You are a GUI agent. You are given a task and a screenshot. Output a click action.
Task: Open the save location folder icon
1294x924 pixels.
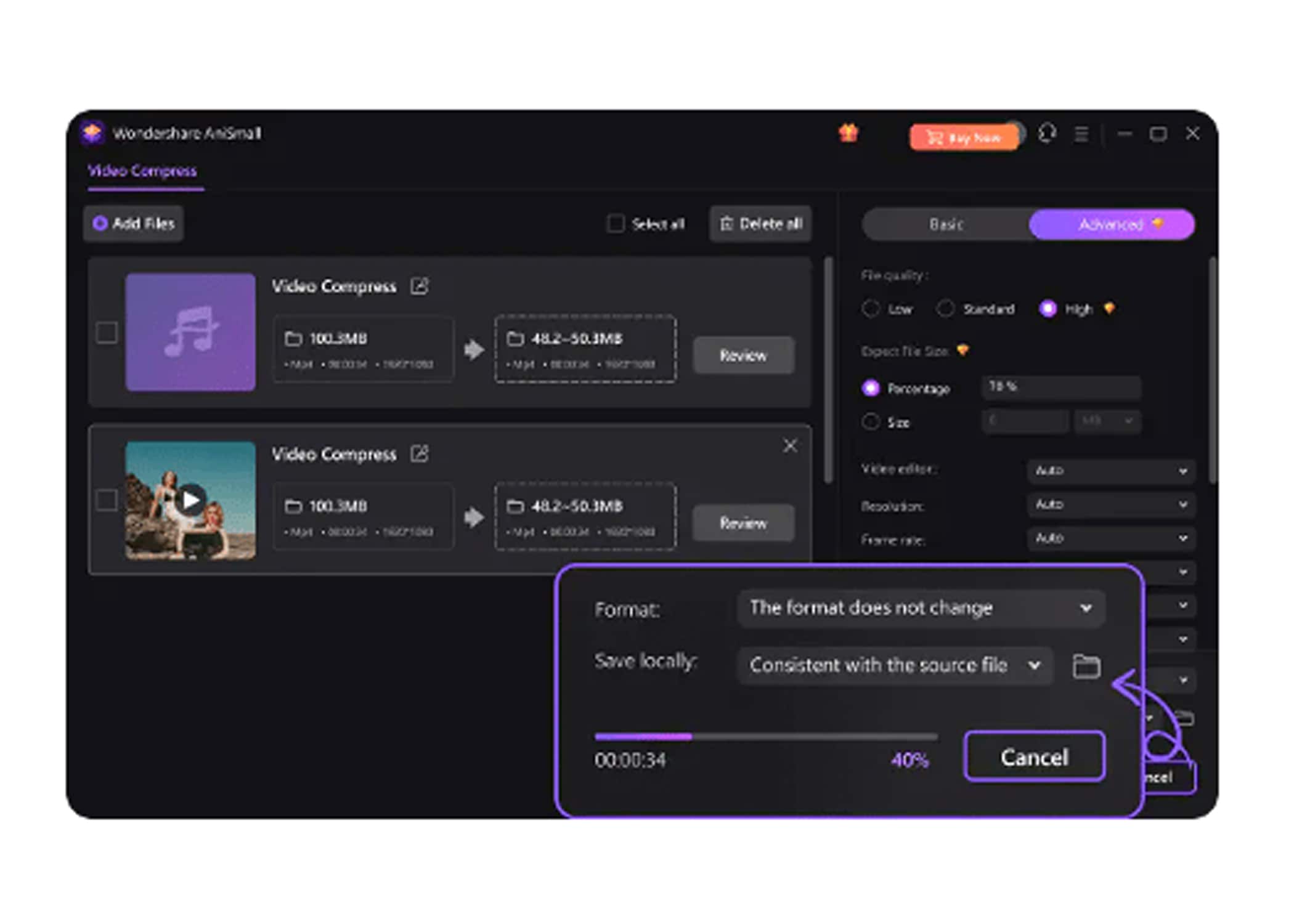pyautogui.click(x=1086, y=666)
